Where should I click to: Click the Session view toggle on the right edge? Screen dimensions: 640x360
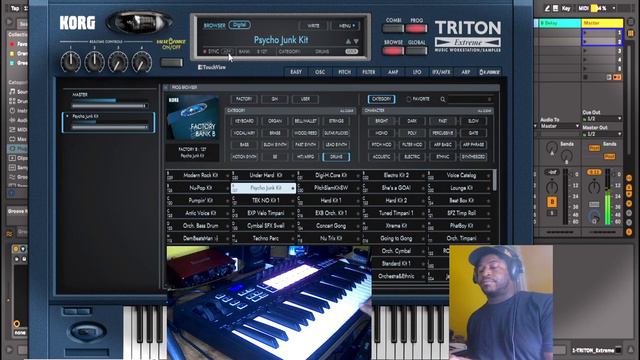click(x=631, y=33)
